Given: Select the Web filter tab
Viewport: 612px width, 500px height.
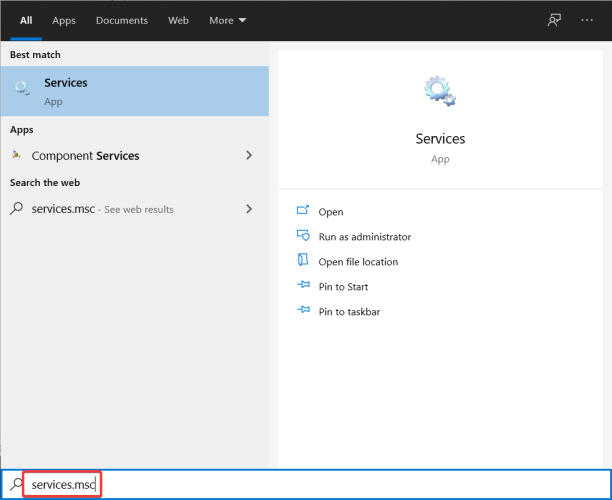Looking at the screenshot, I should pos(178,20).
